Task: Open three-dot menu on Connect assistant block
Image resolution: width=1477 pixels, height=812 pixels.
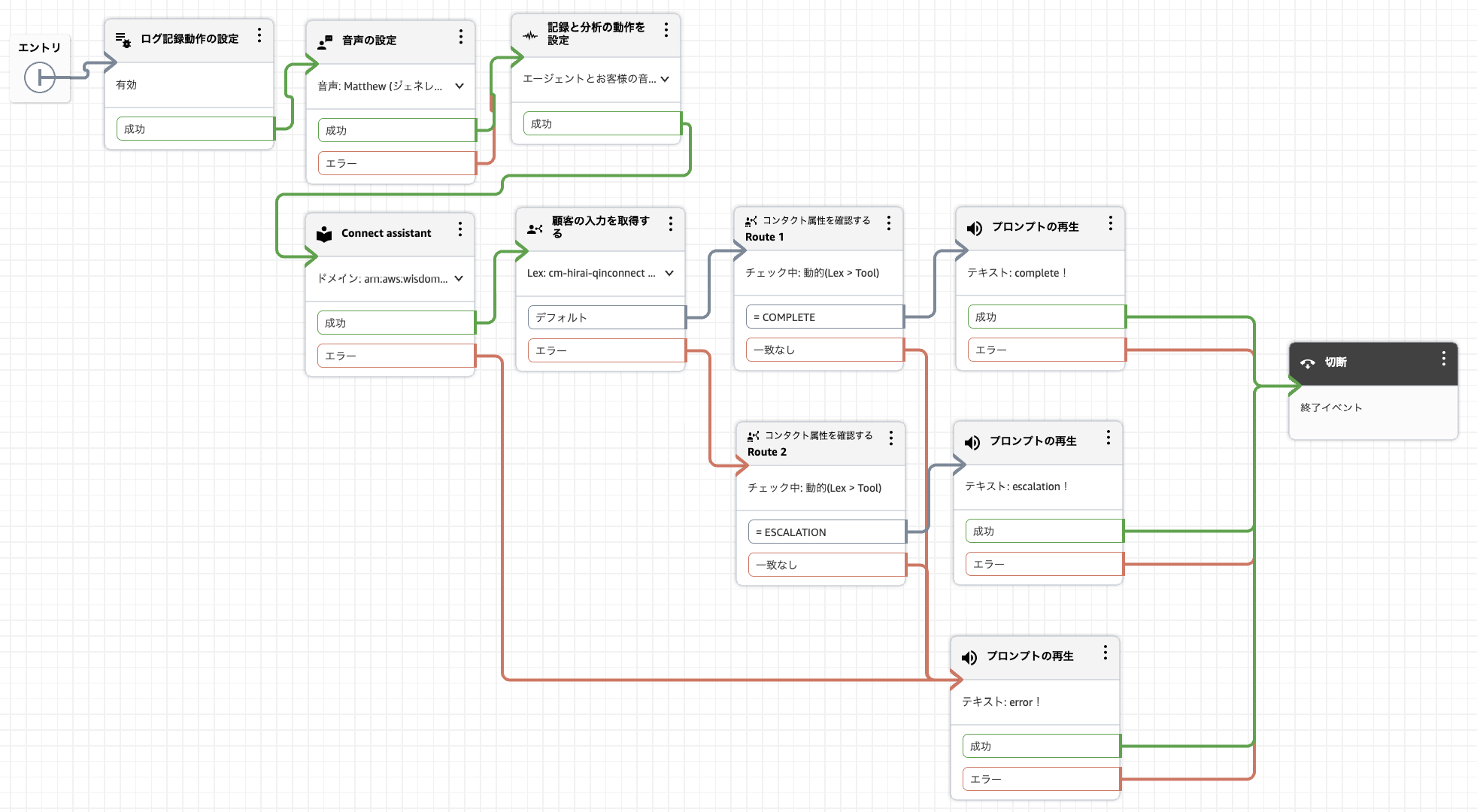Action: [460, 229]
